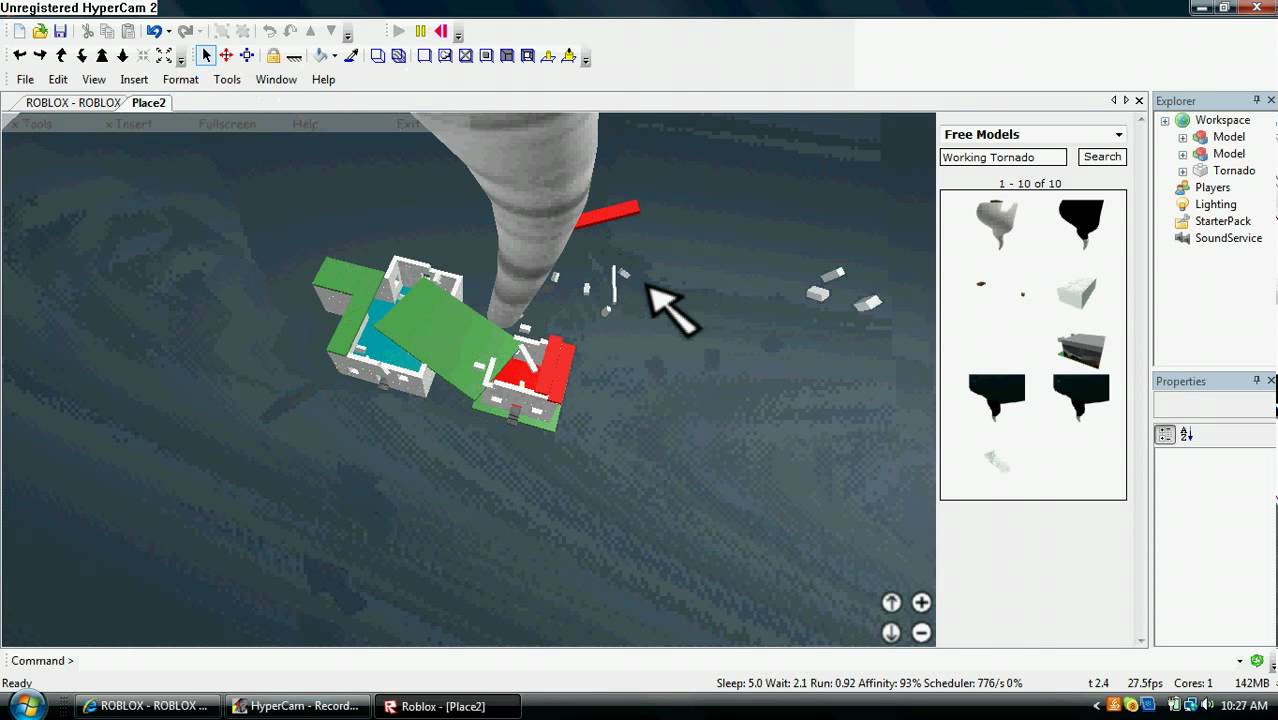Expand the Tornado tree node

click(x=1183, y=171)
